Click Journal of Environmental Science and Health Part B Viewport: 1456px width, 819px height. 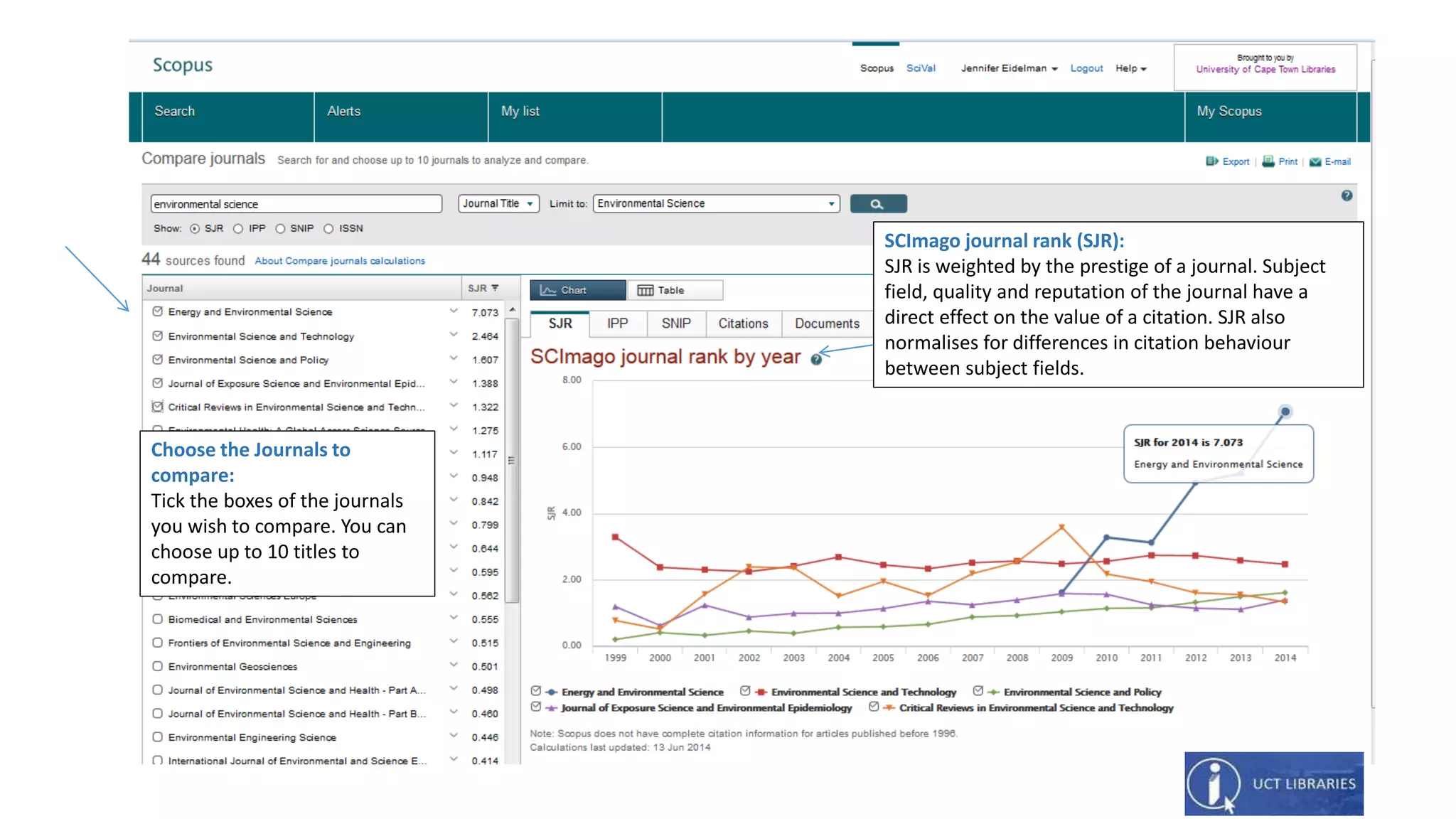coord(297,714)
